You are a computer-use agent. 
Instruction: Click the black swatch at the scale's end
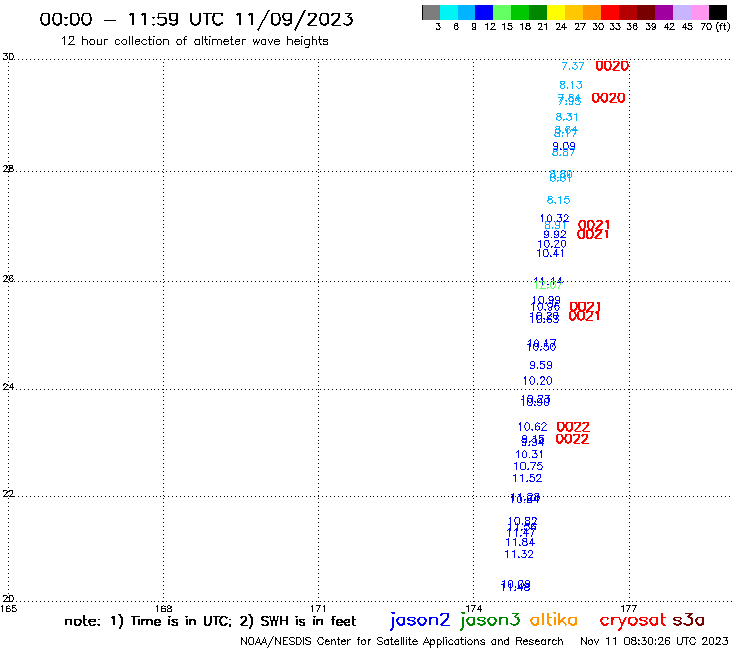pos(718,12)
